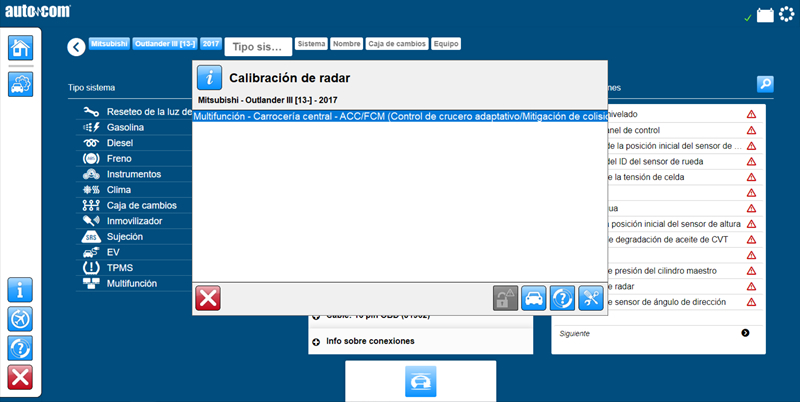800x402 pixels.
Task: Cancel the radar calibration dialog with red X
Action: tap(208, 298)
